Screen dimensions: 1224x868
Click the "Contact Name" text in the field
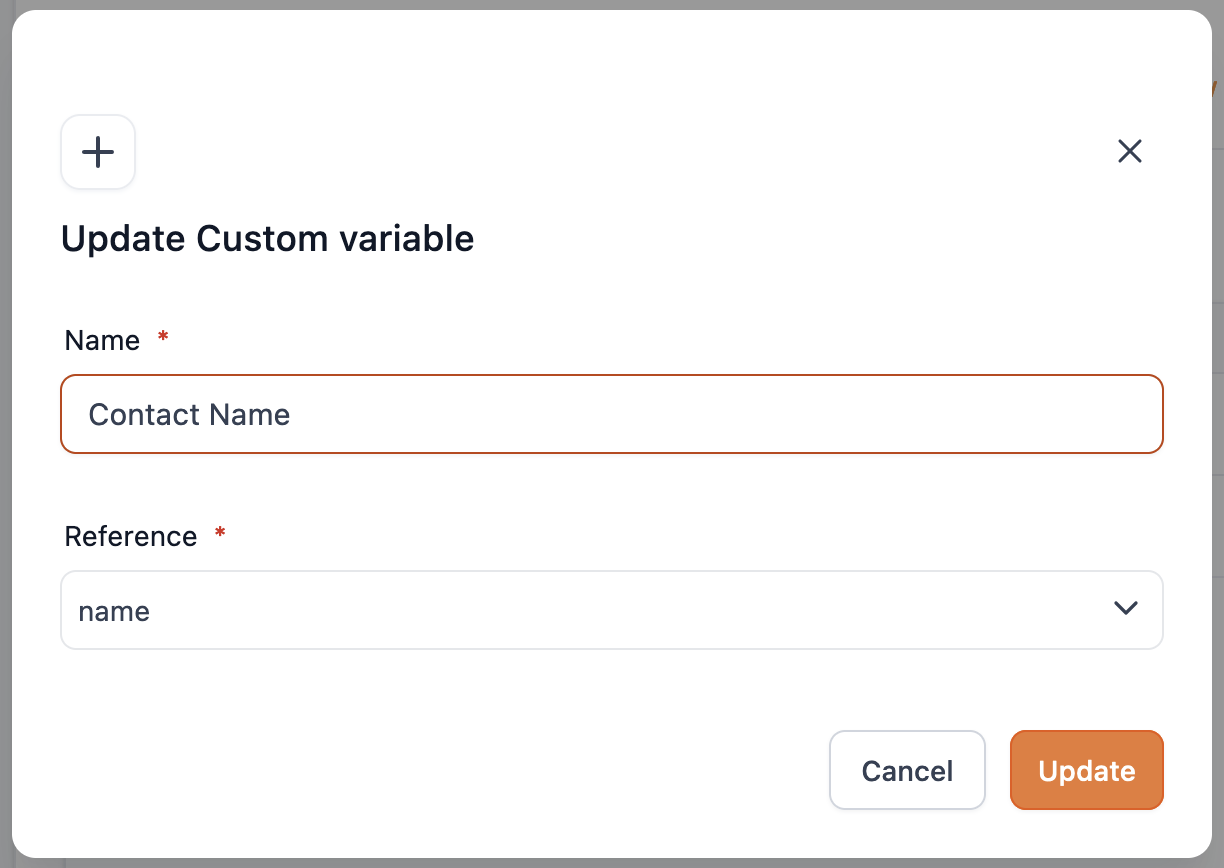click(190, 415)
